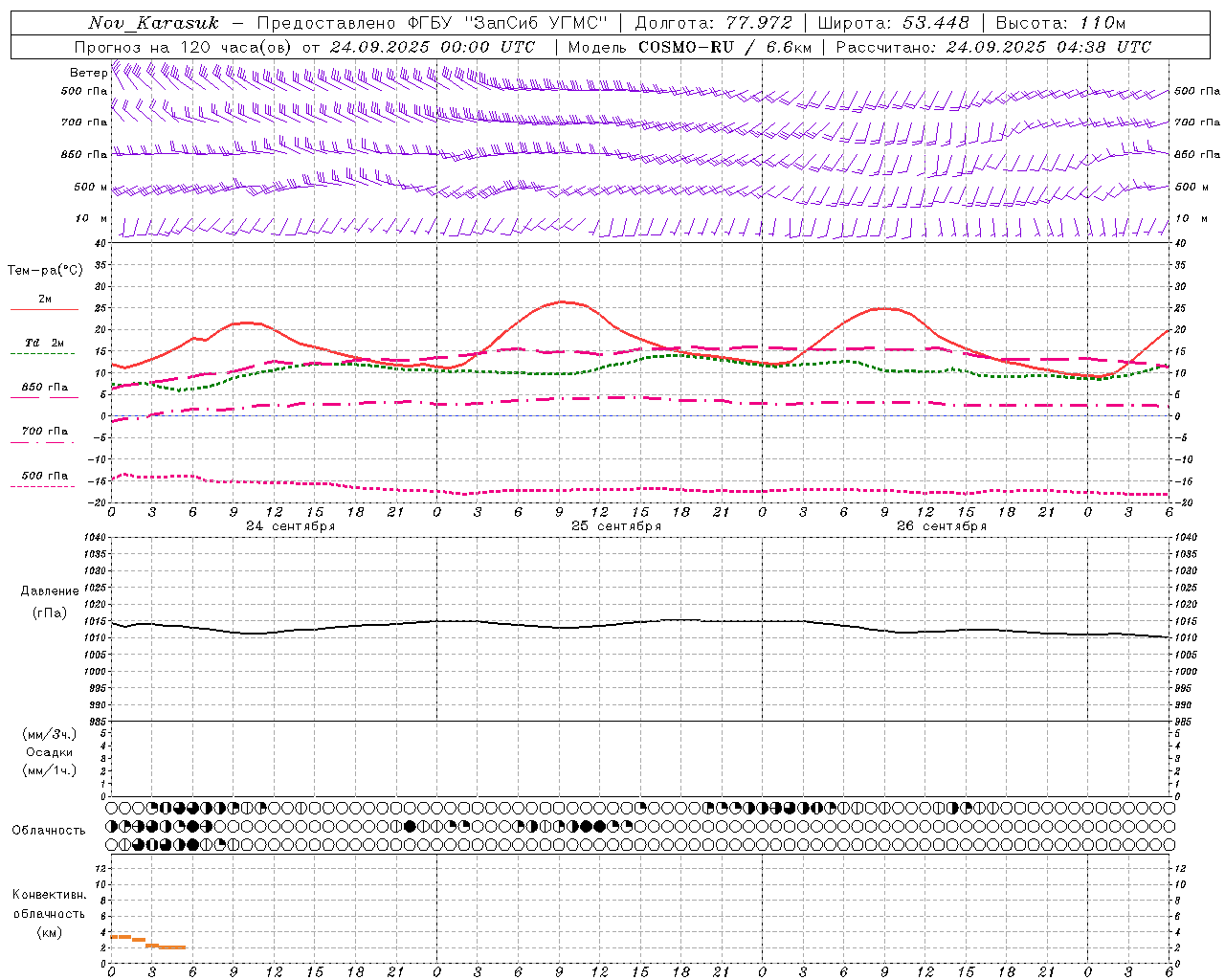Click the (гПа) unit label under Давление
The height and width of the screenshot is (980, 1225).
50,613
